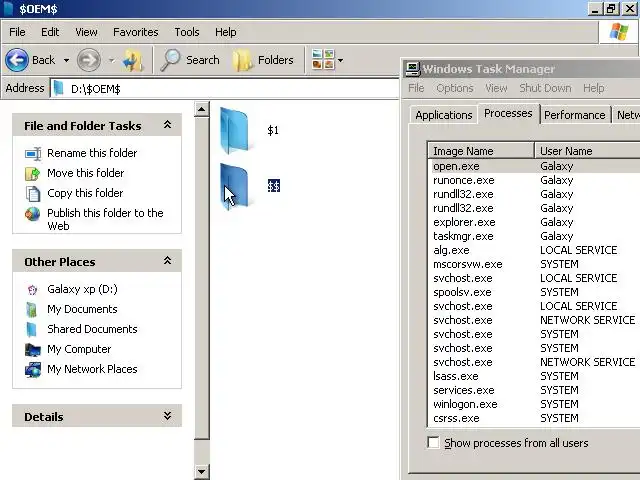The height and width of the screenshot is (480, 640).
Task: Enable Show processes from all users
Action: [433, 442]
